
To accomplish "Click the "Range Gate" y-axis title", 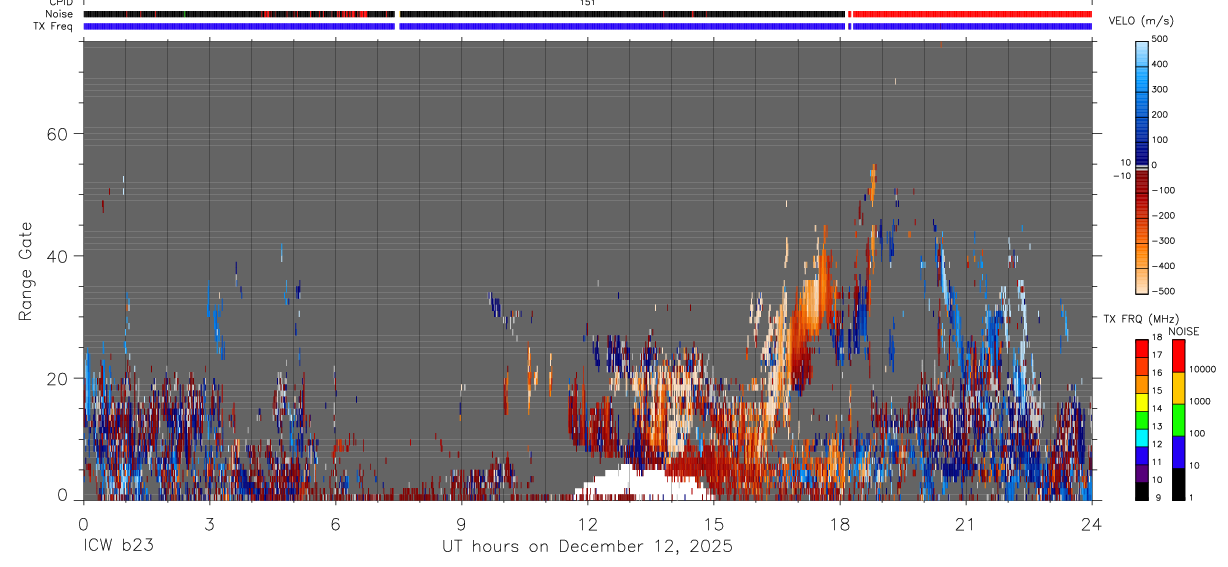I will pyautogui.click(x=26, y=271).
